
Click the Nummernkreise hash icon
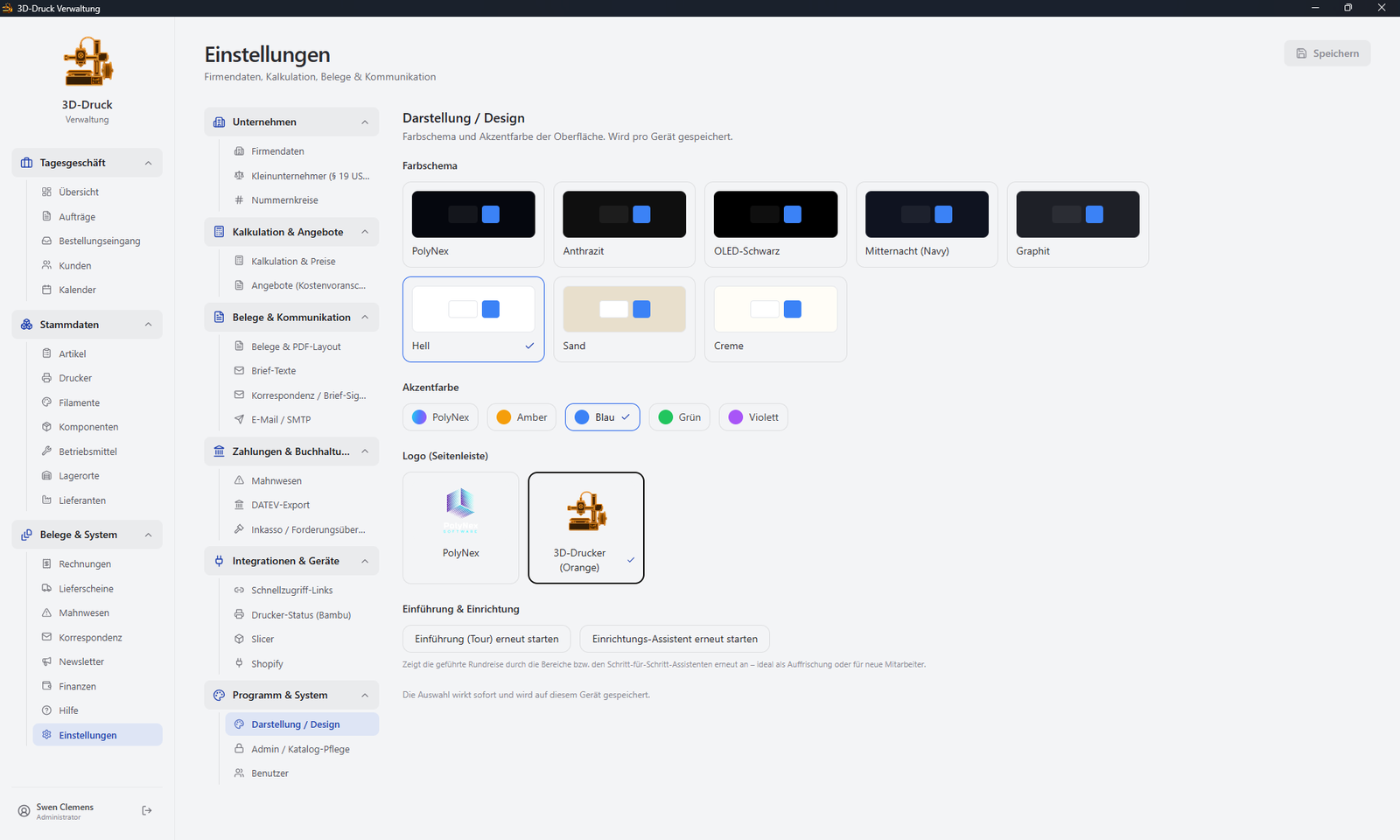tap(239, 200)
